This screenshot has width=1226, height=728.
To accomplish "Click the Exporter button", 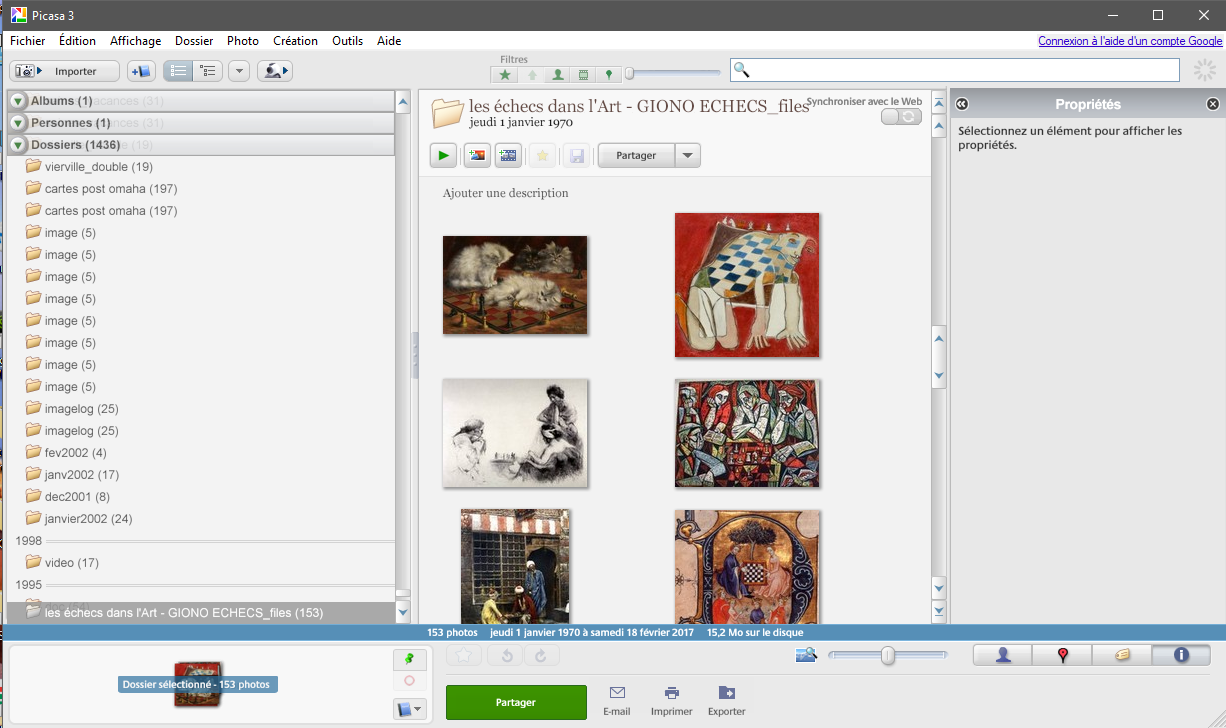I will point(726,701).
